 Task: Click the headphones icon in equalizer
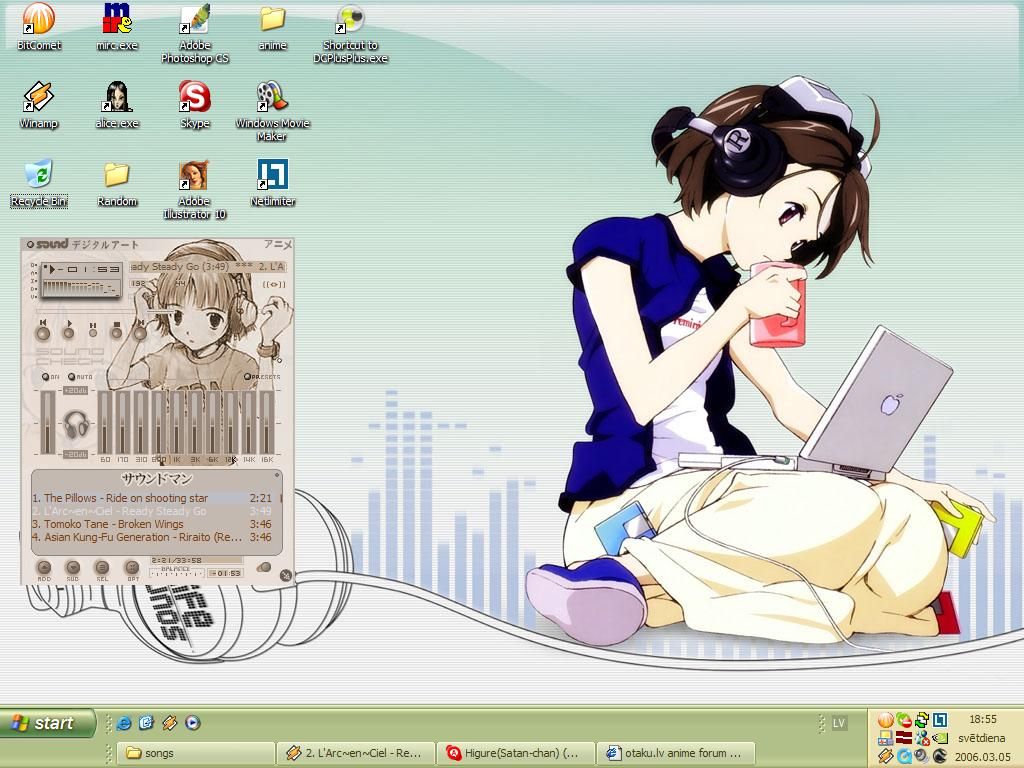(x=76, y=424)
